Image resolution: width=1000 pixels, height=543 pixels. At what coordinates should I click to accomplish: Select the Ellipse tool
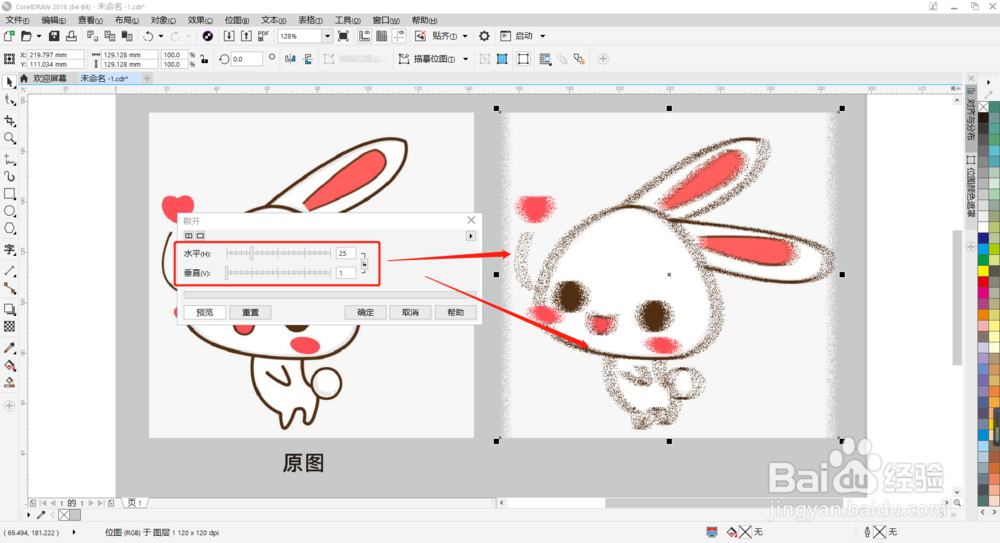click(10, 211)
